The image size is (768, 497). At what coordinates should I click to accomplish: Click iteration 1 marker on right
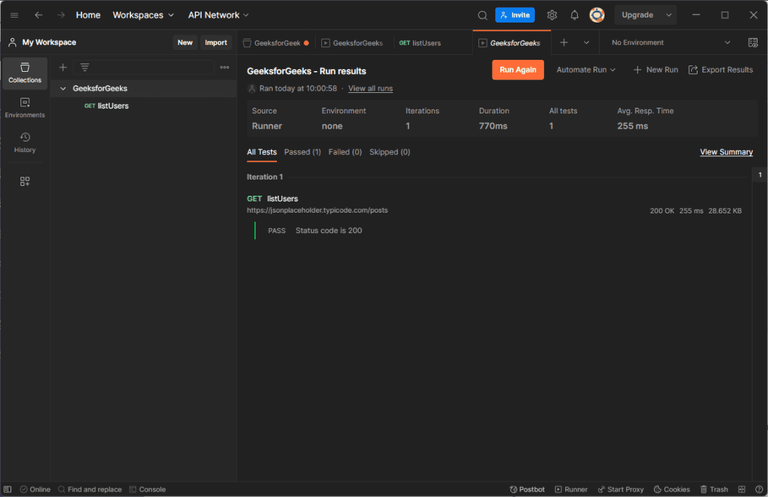pyautogui.click(x=760, y=174)
